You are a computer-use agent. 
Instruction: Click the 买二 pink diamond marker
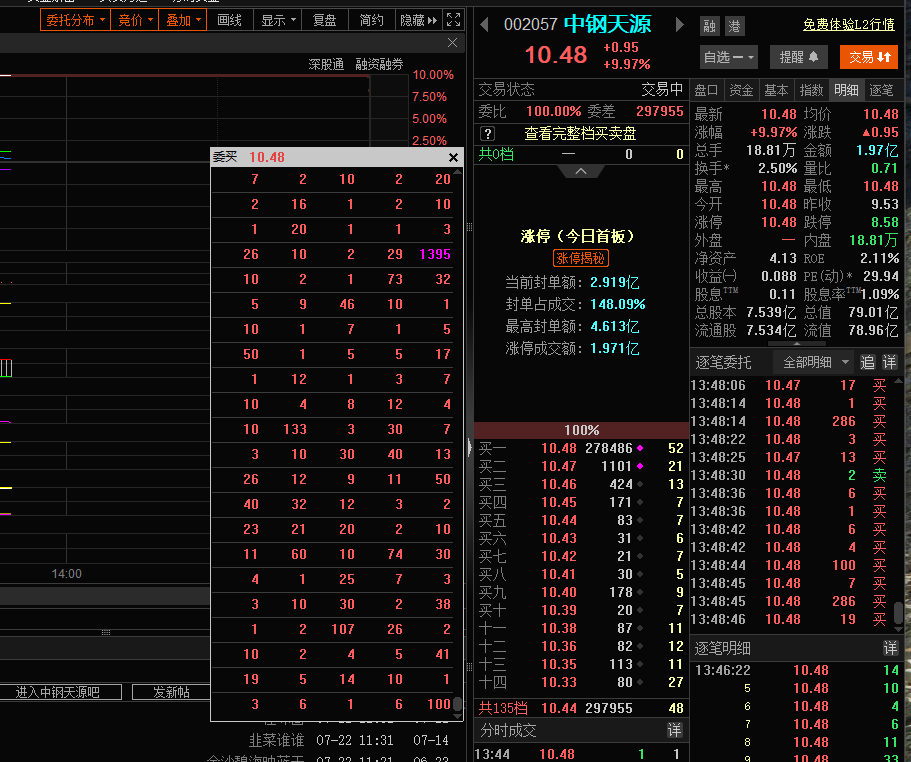pyautogui.click(x=640, y=466)
